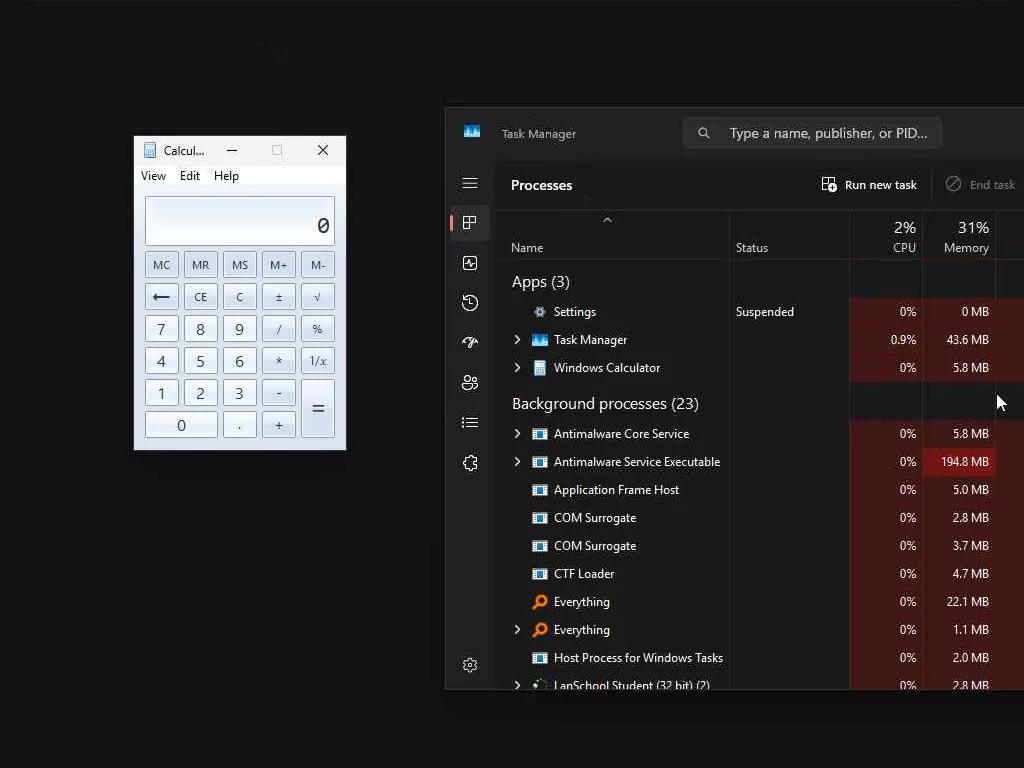The width and height of the screenshot is (1024, 768).
Task: Click the Settings gear icon in Apps list
Action: [539, 312]
